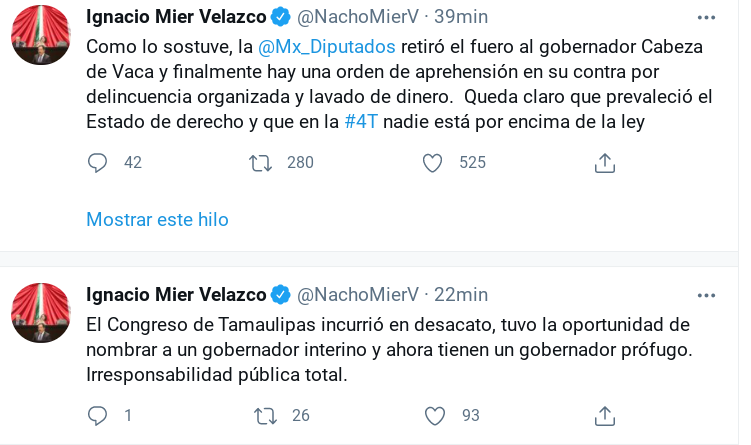Open the profile avatar on second tweet
The height and width of the screenshot is (445, 751).
coord(41,313)
